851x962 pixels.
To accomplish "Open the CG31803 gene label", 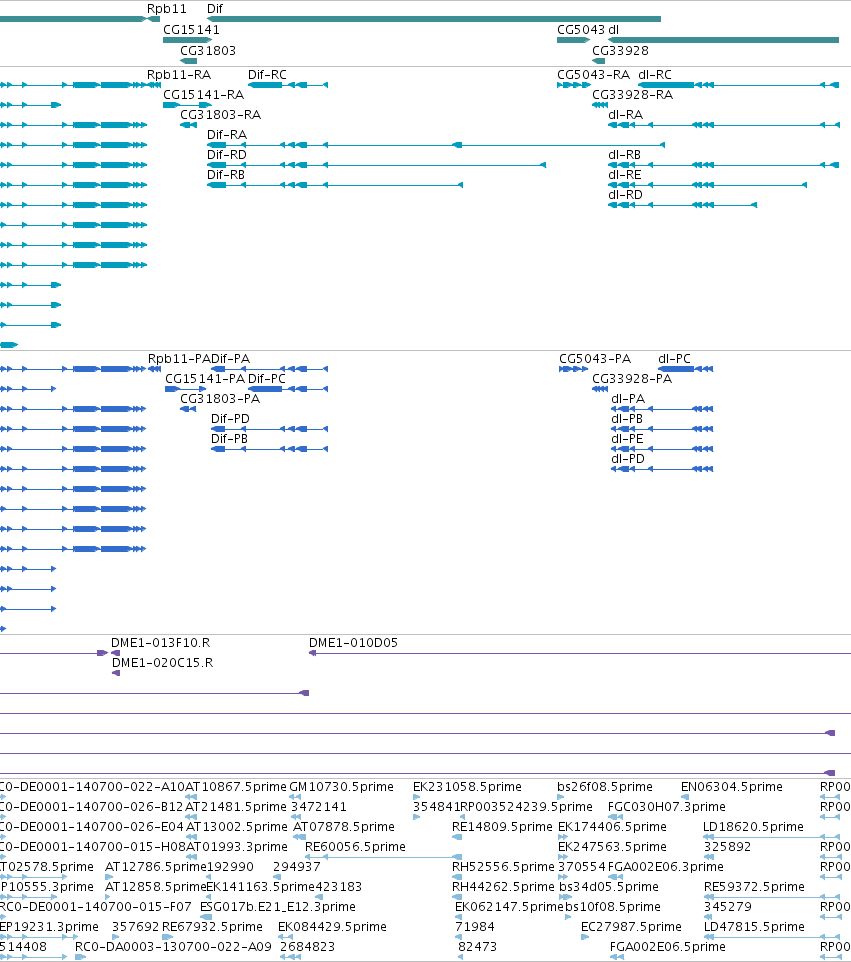I will pyautogui.click(x=208, y=51).
